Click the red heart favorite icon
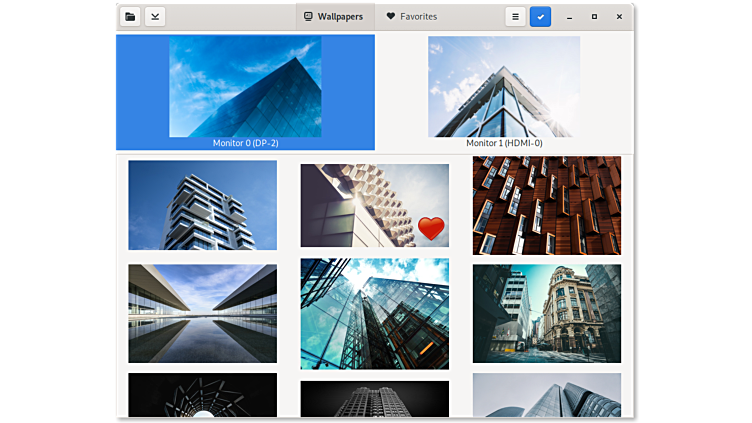This screenshot has height=423, width=752. coord(431,229)
